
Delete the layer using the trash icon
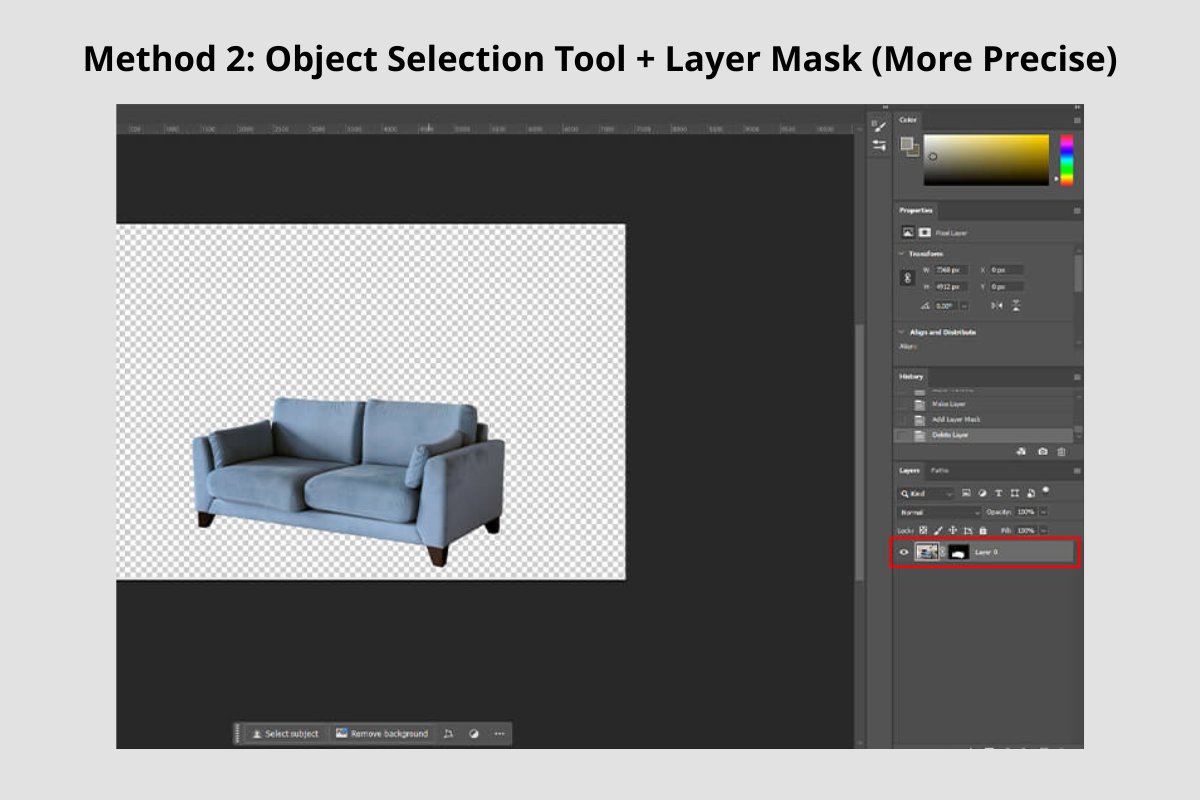(x=1061, y=452)
